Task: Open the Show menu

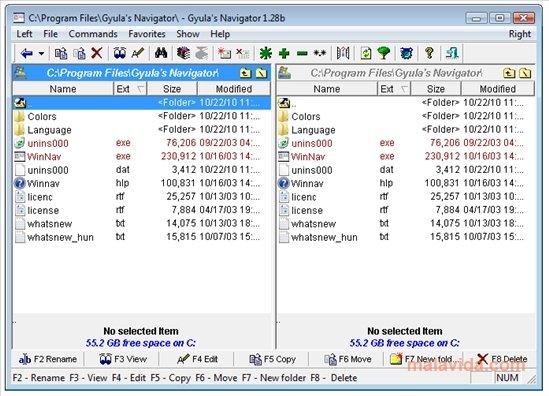Action: coord(188,34)
